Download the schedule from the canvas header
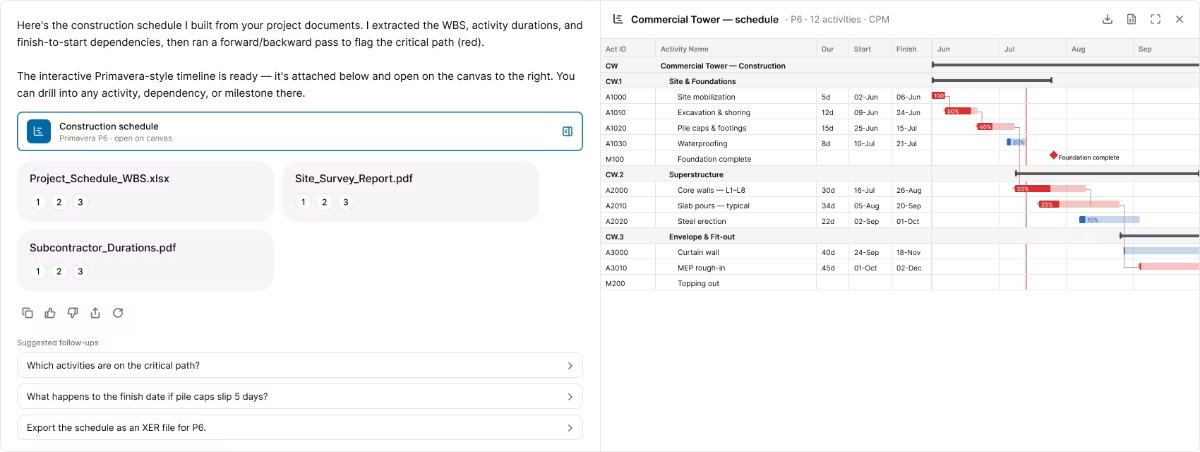The height and width of the screenshot is (452, 1200). coord(1107,19)
